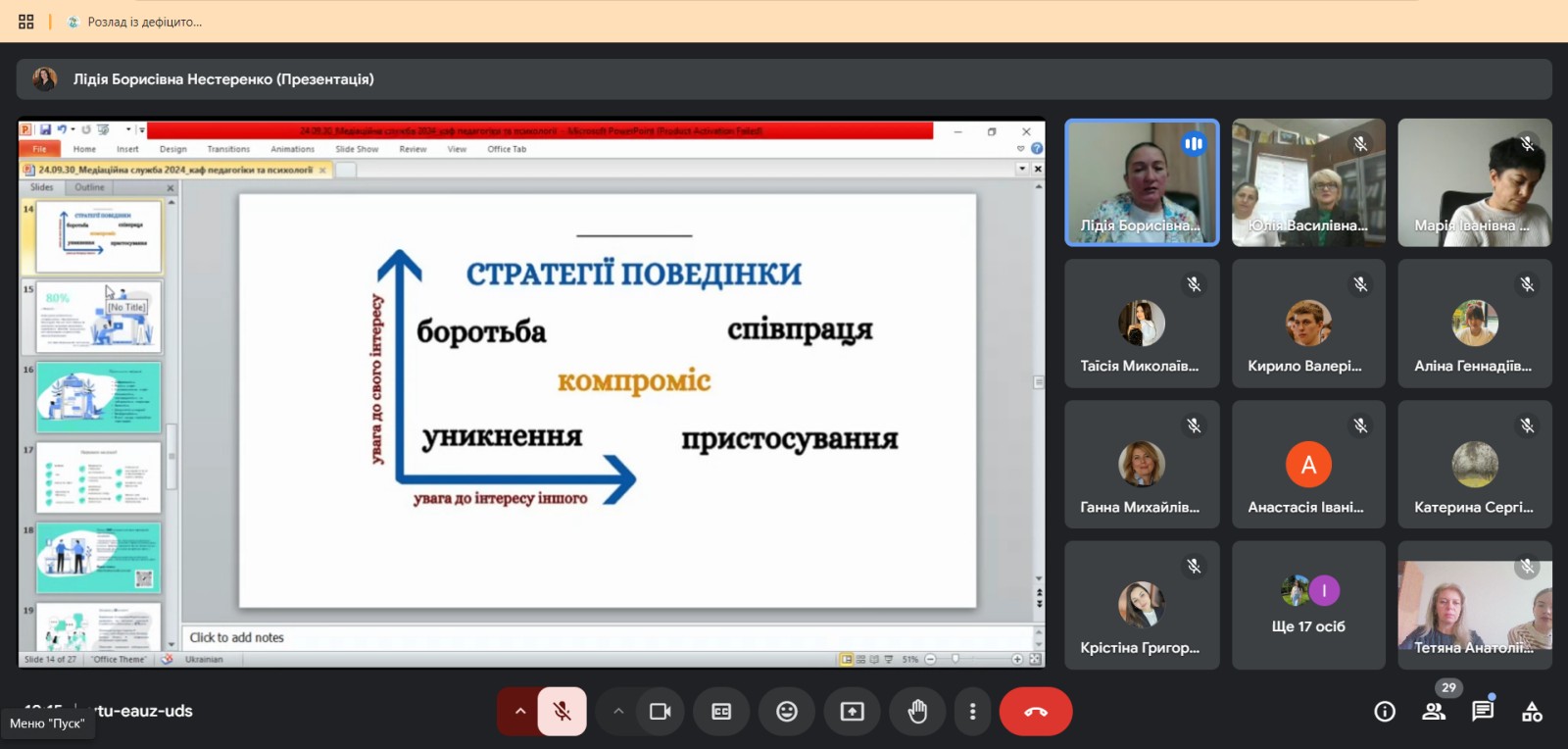This screenshot has width=1568, height=749.
Task: Click the raise hand icon
Action: pos(917,712)
